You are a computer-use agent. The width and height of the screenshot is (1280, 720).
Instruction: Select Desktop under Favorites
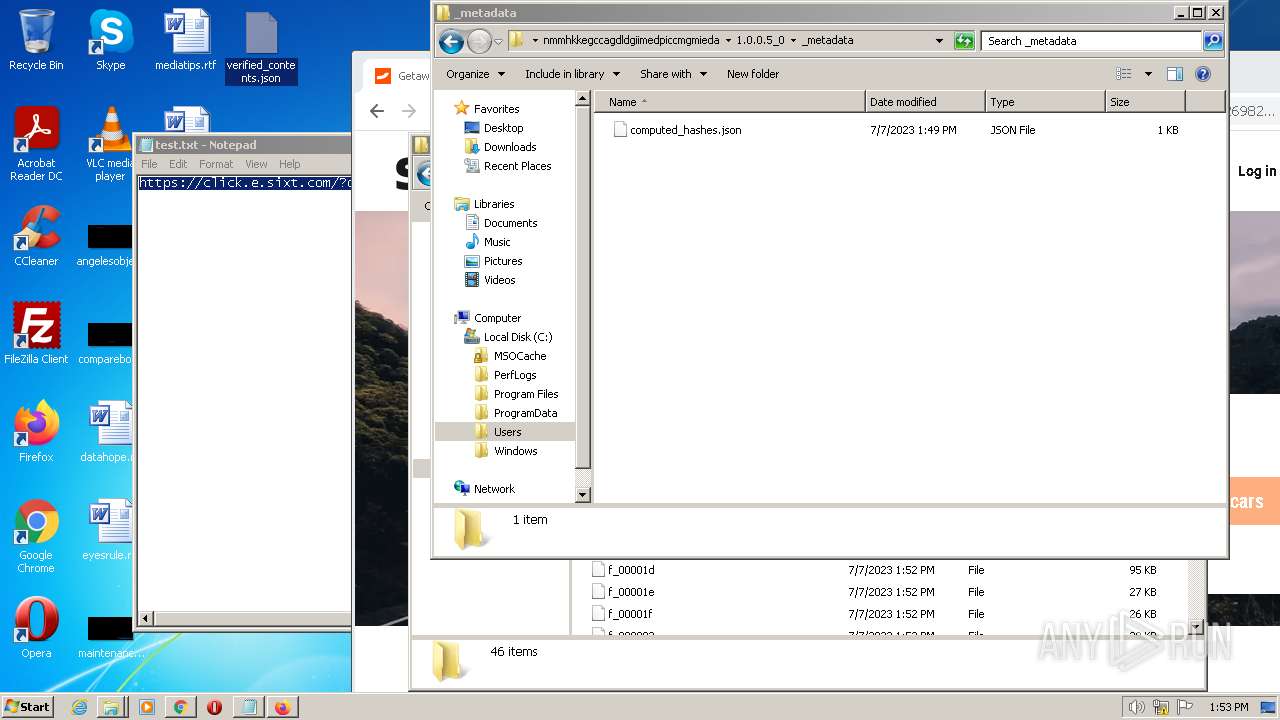click(x=503, y=128)
